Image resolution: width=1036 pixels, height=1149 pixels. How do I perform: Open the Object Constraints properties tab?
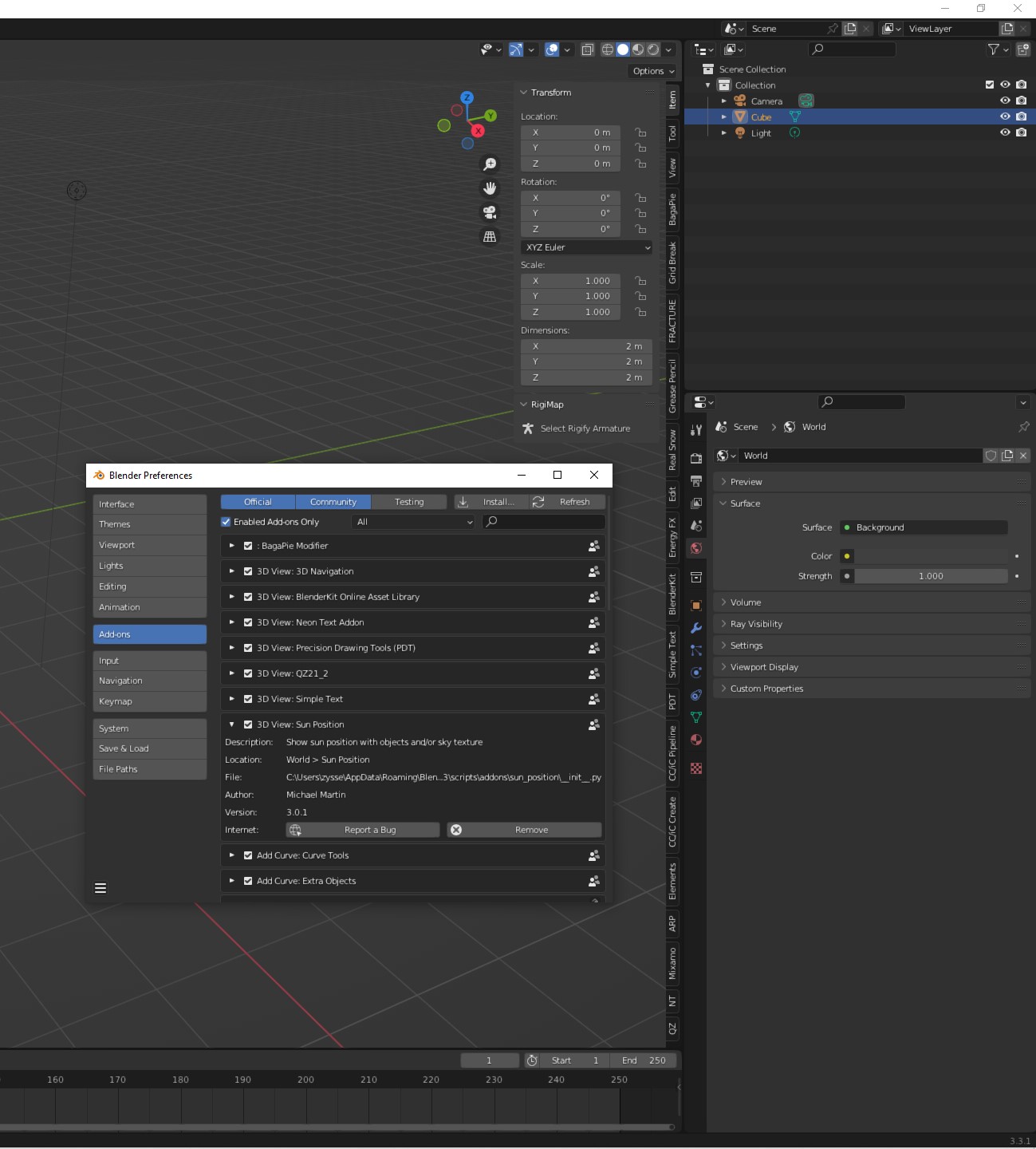click(696, 695)
